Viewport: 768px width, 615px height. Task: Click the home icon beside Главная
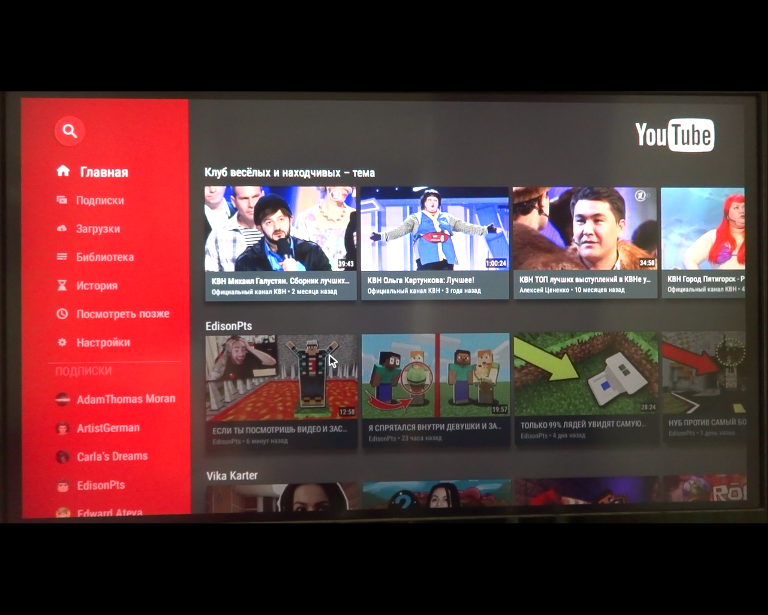point(63,171)
